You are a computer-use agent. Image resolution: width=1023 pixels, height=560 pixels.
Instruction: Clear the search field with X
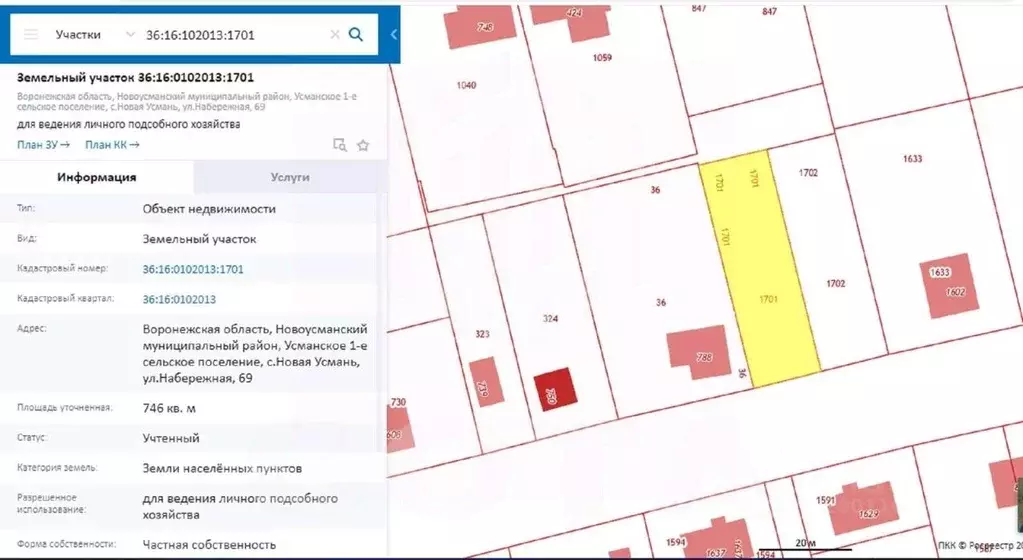[335, 35]
